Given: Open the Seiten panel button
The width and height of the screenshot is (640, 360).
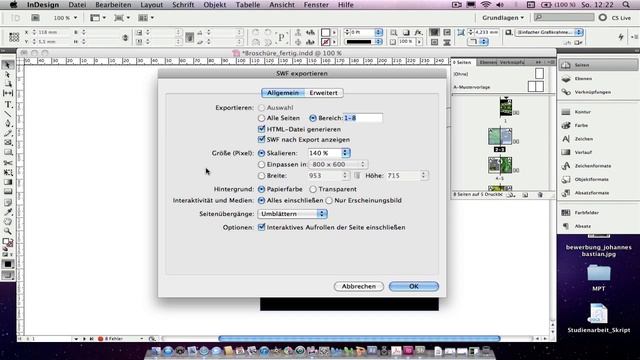Looking at the screenshot, I should (598, 65).
